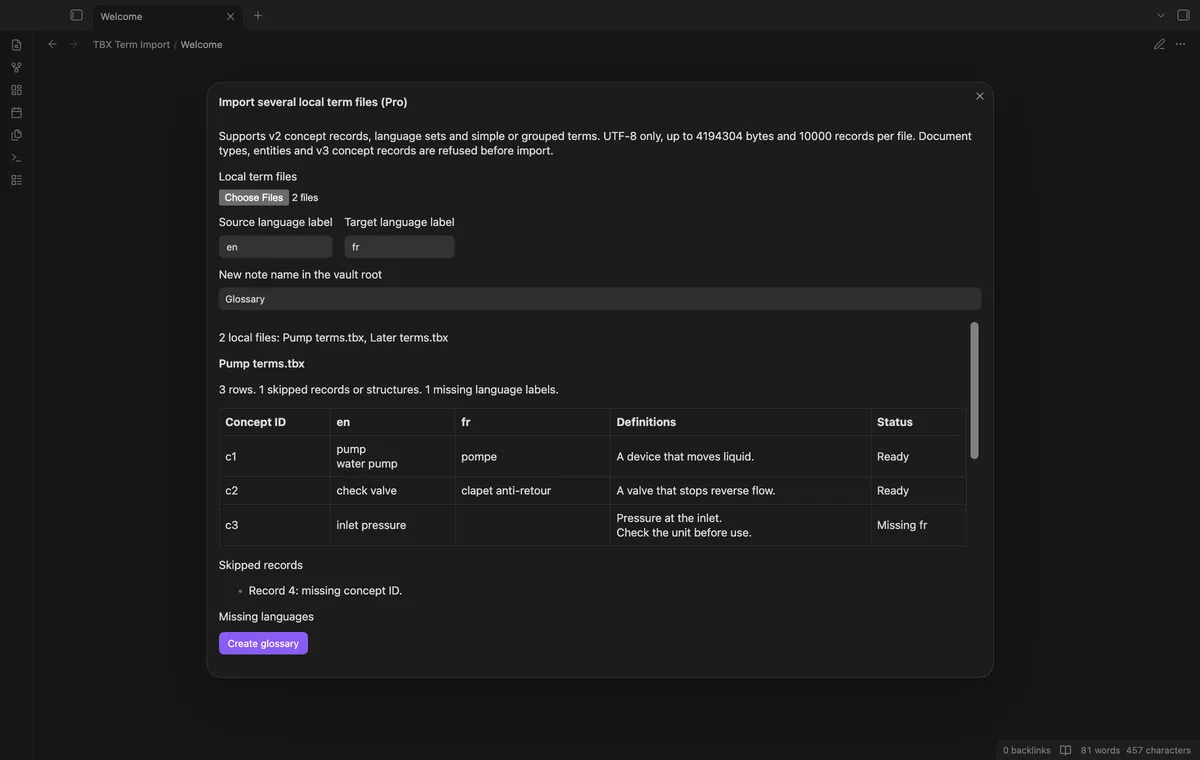The height and width of the screenshot is (760, 1200).
Task: Click the insert template icon in ribbon
Action: pos(16,135)
